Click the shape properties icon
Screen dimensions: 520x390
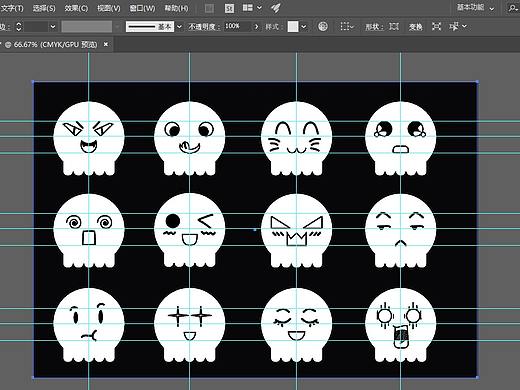coord(394,26)
